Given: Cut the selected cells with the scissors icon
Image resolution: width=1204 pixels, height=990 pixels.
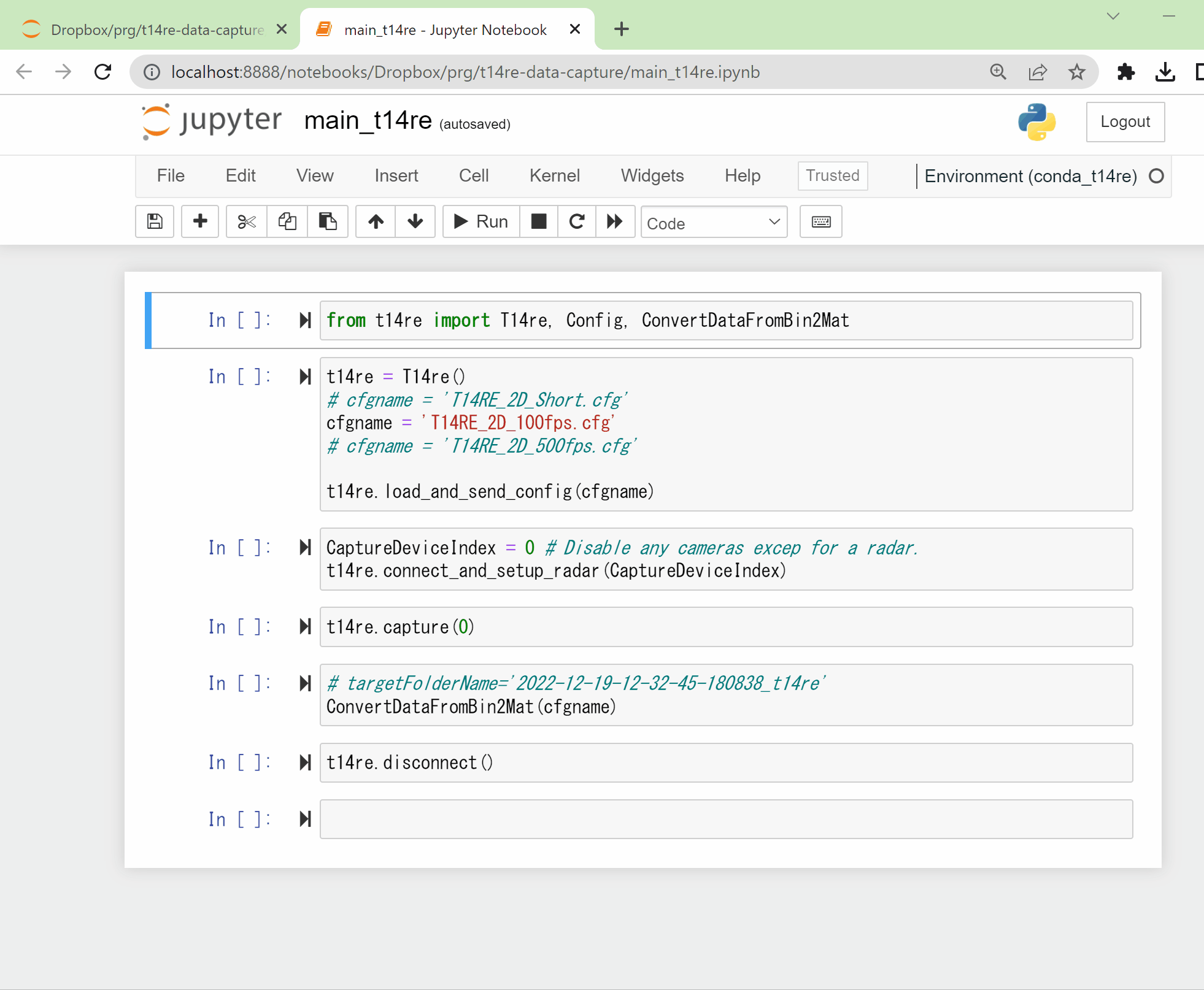Looking at the screenshot, I should [x=247, y=221].
